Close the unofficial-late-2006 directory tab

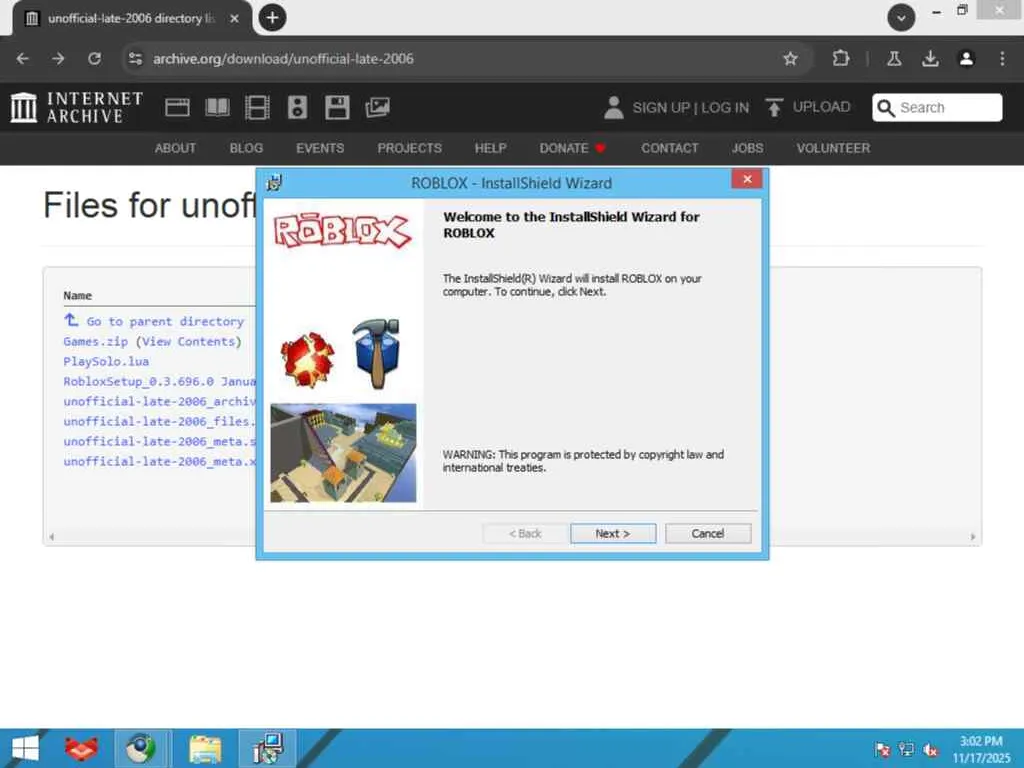[234, 18]
